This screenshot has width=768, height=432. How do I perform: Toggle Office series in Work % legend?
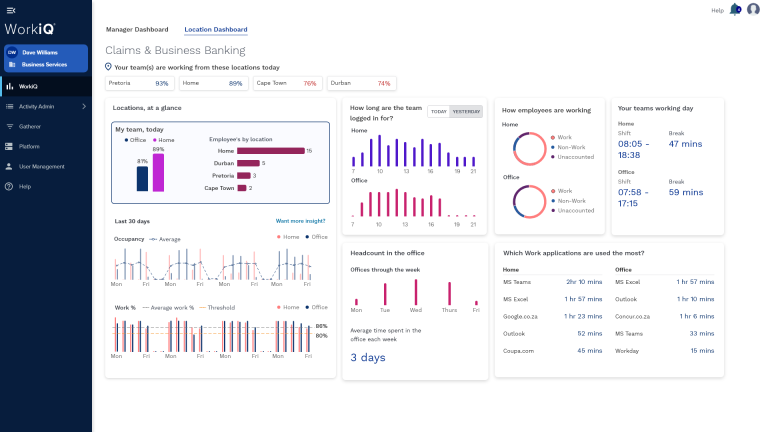pos(316,308)
